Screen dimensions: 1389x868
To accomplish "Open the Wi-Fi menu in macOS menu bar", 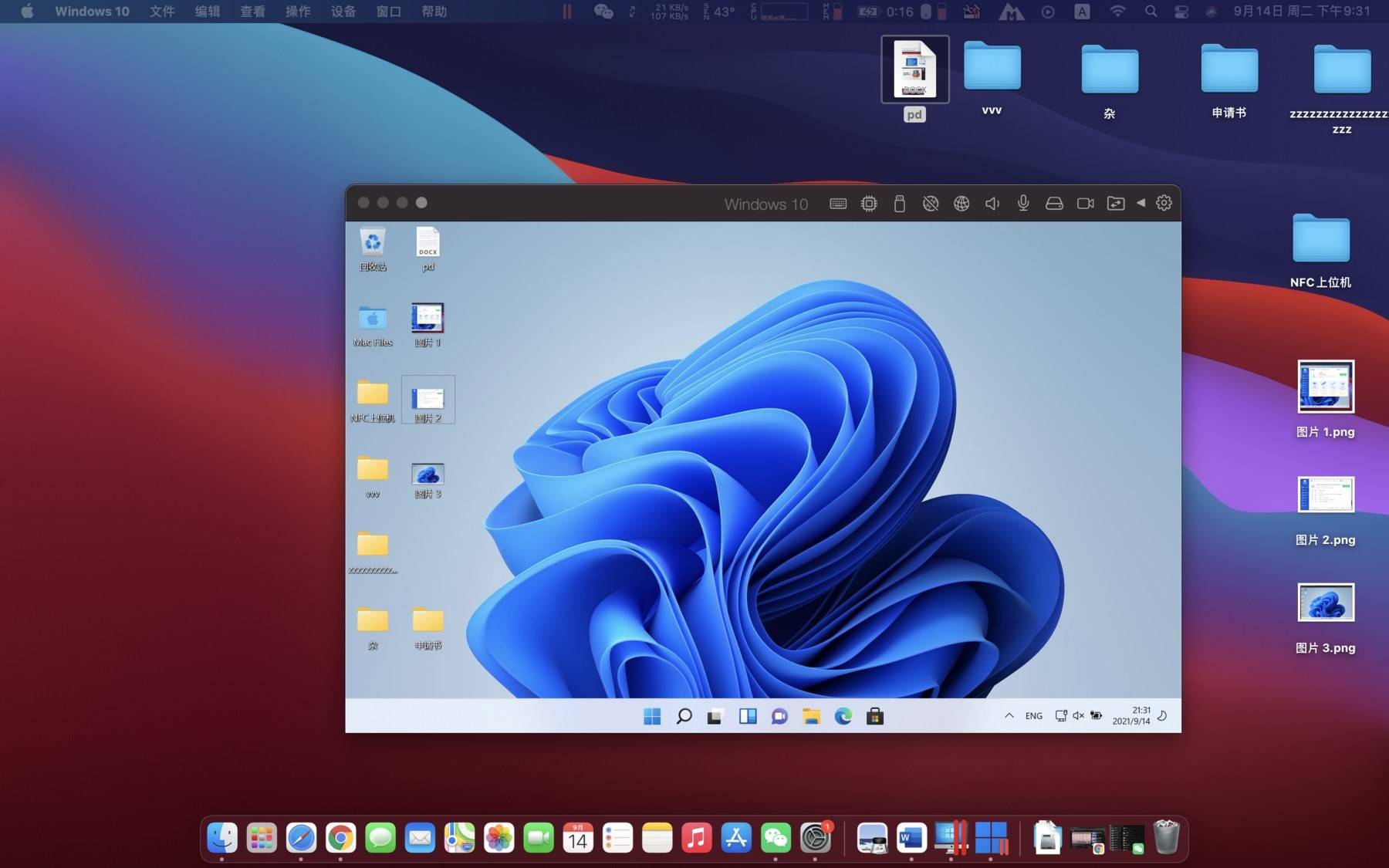I will [x=1116, y=12].
